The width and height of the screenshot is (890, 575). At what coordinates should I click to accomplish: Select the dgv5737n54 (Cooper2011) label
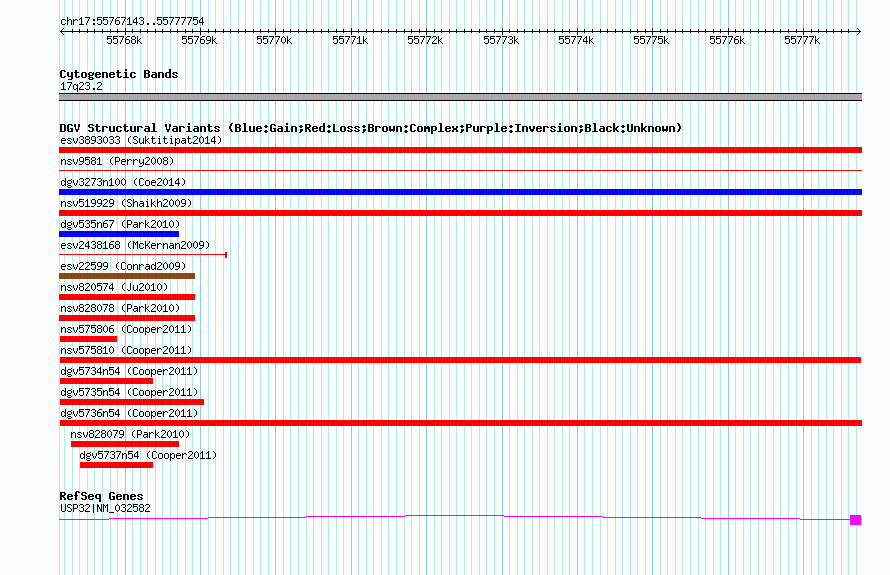coord(148,455)
